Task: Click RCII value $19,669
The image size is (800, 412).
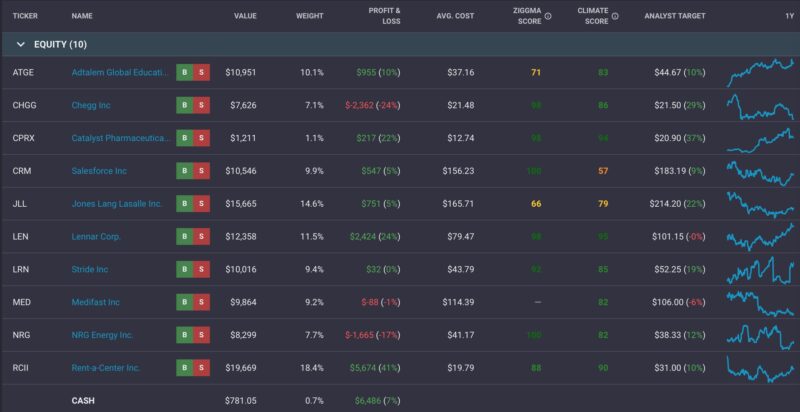Action: coord(241,368)
